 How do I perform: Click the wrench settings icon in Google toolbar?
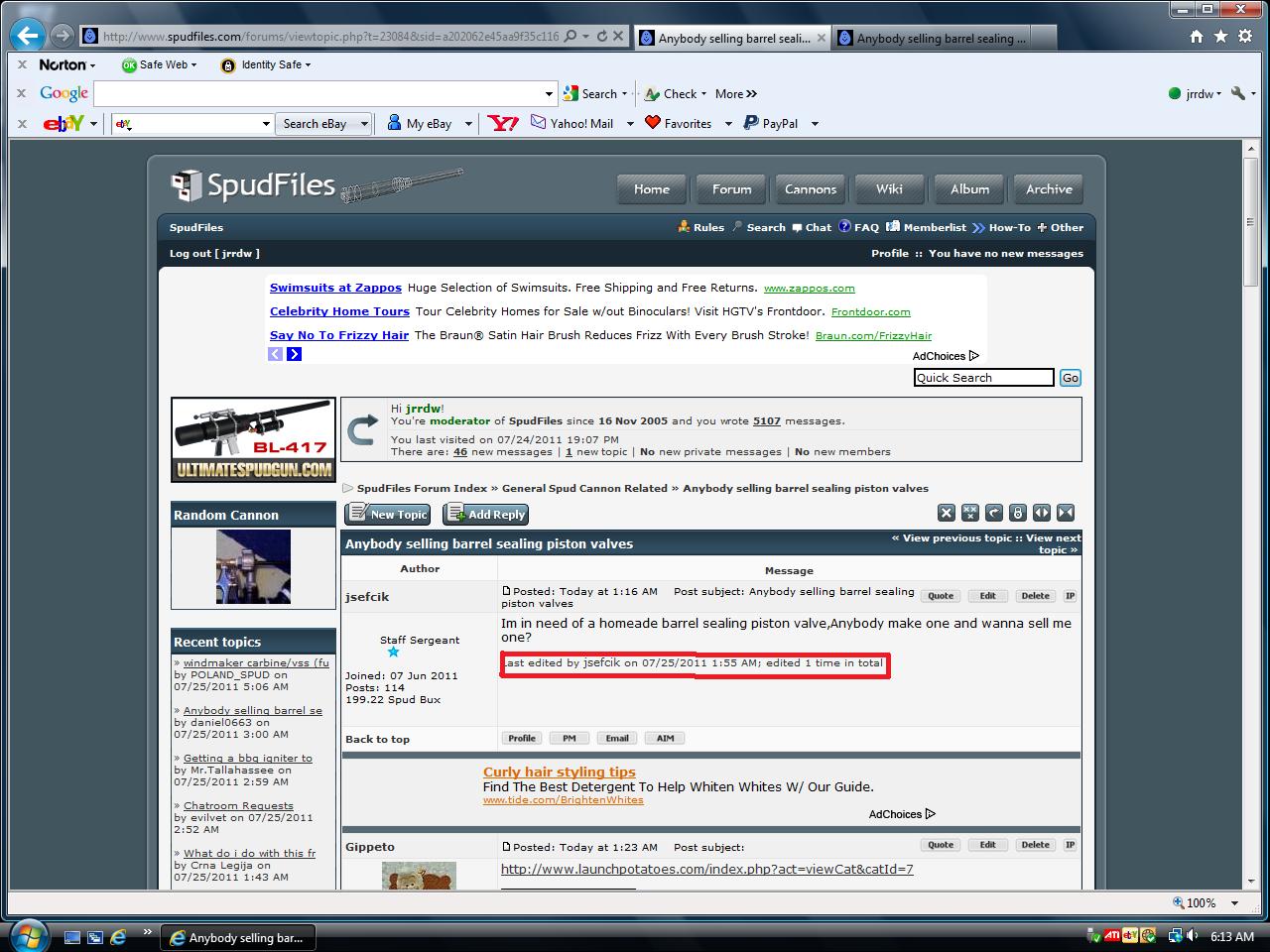[1237, 93]
